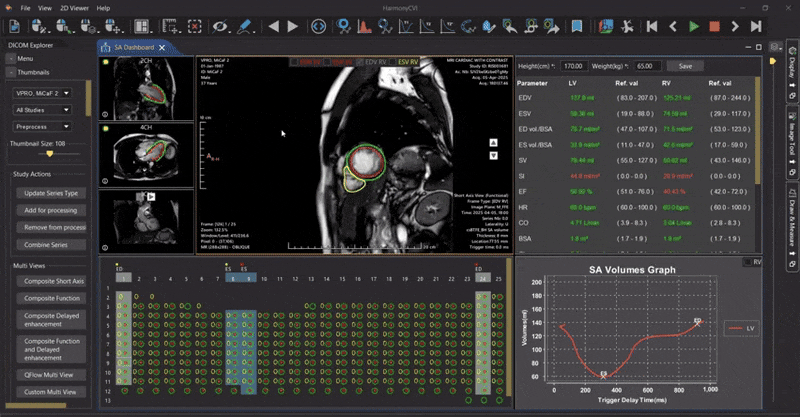Select the mouse move/pan tool icon

(x=112, y=26)
